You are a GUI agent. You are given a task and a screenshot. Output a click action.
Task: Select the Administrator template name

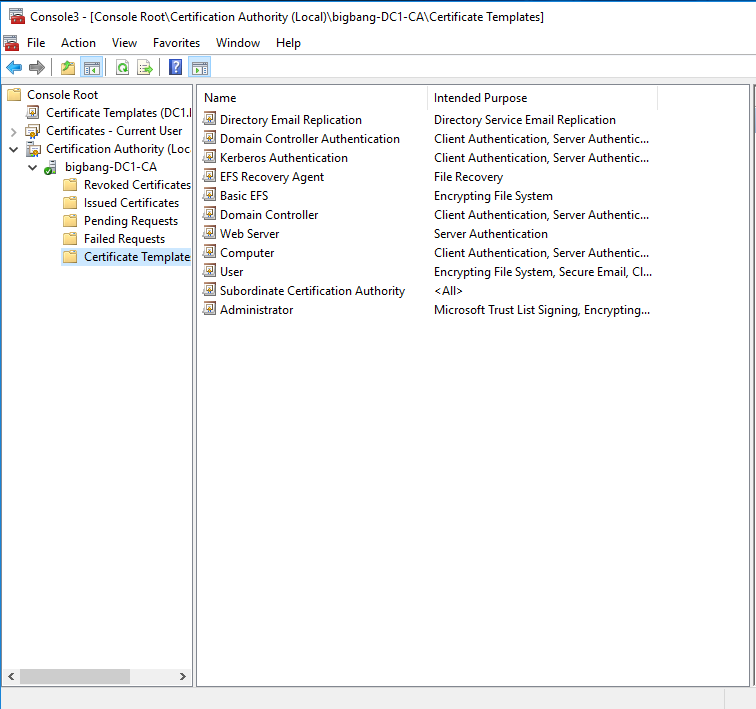[x=256, y=310]
